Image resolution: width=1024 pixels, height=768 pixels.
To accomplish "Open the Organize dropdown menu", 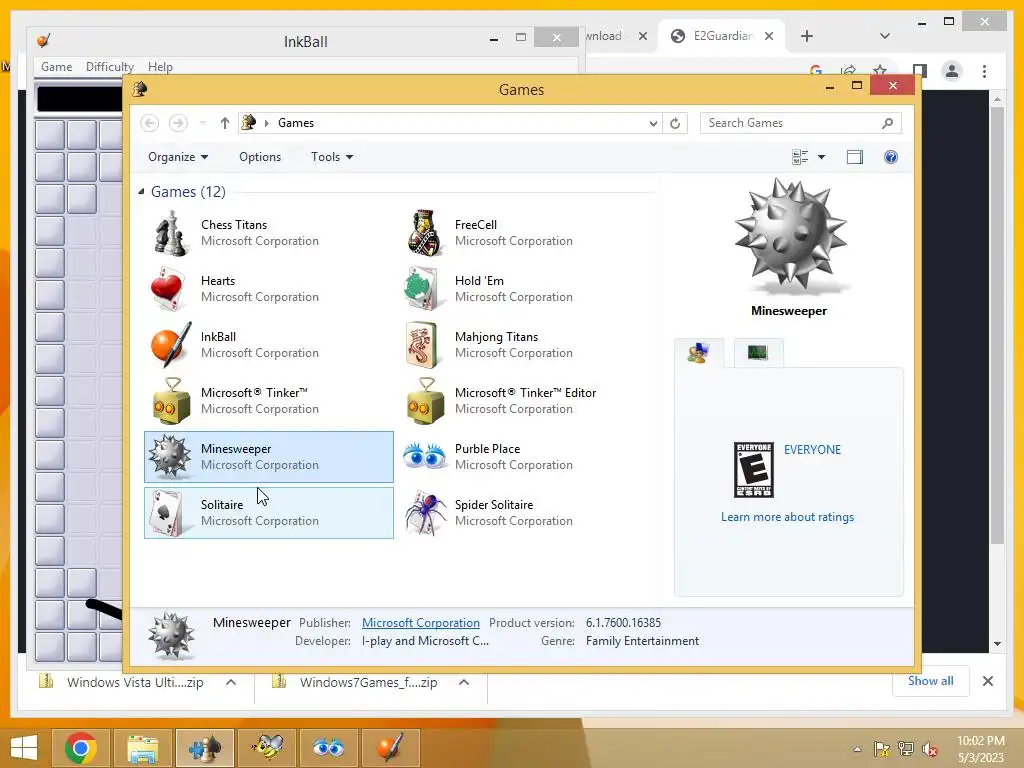I will pyautogui.click(x=178, y=157).
